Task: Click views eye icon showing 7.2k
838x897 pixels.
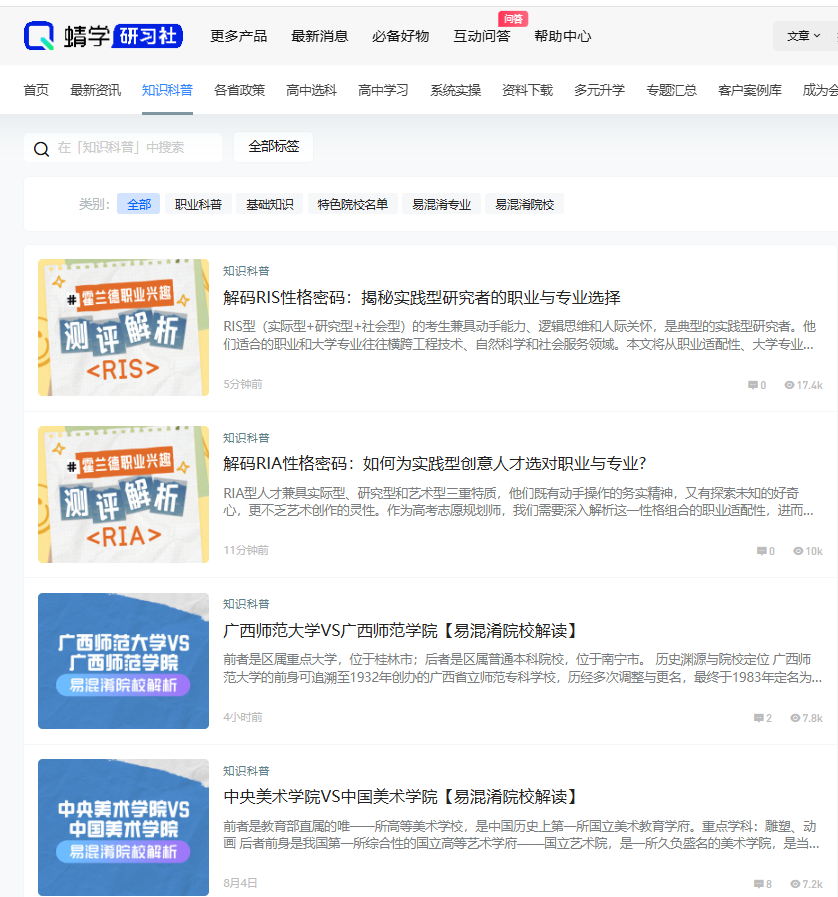Action: [x=795, y=884]
